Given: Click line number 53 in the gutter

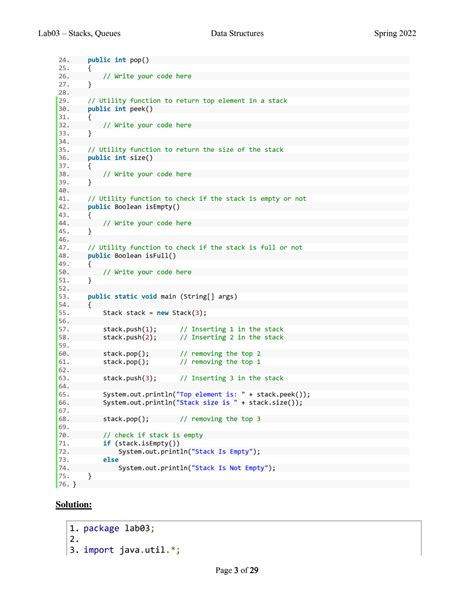Looking at the screenshot, I should (x=64, y=296).
